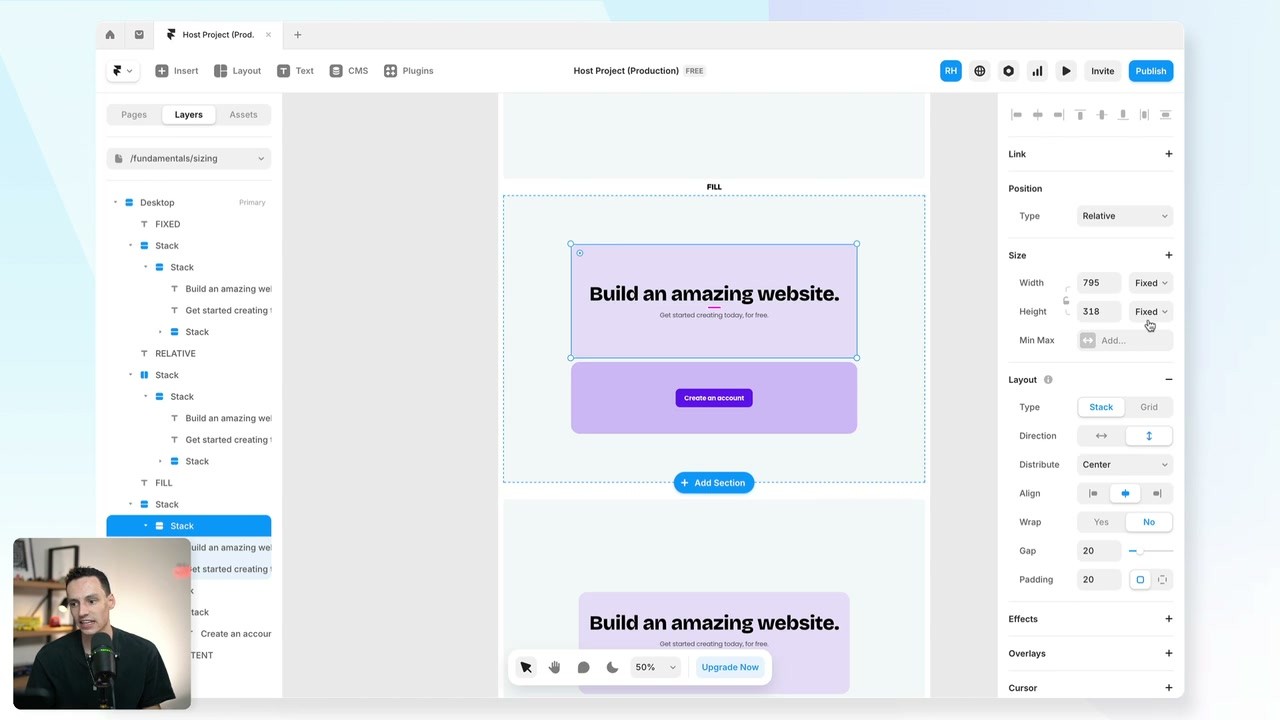The height and width of the screenshot is (720, 1280).
Task: Click the Add Section button
Action: tap(713, 483)
